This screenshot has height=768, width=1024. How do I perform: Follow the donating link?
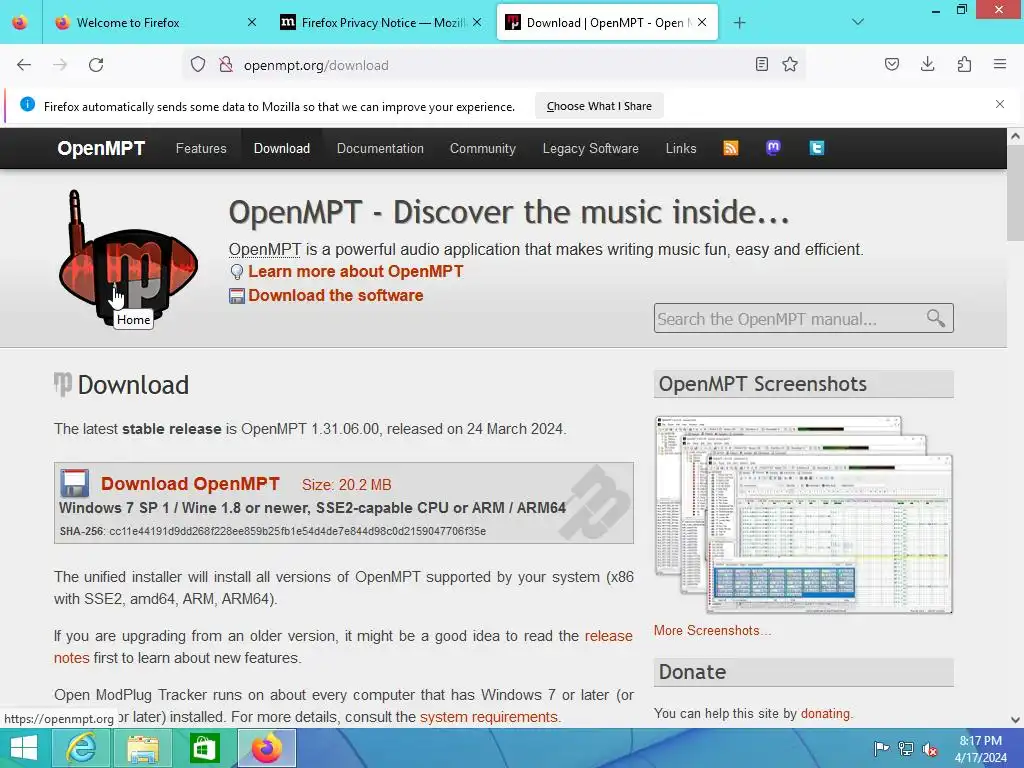825,713
